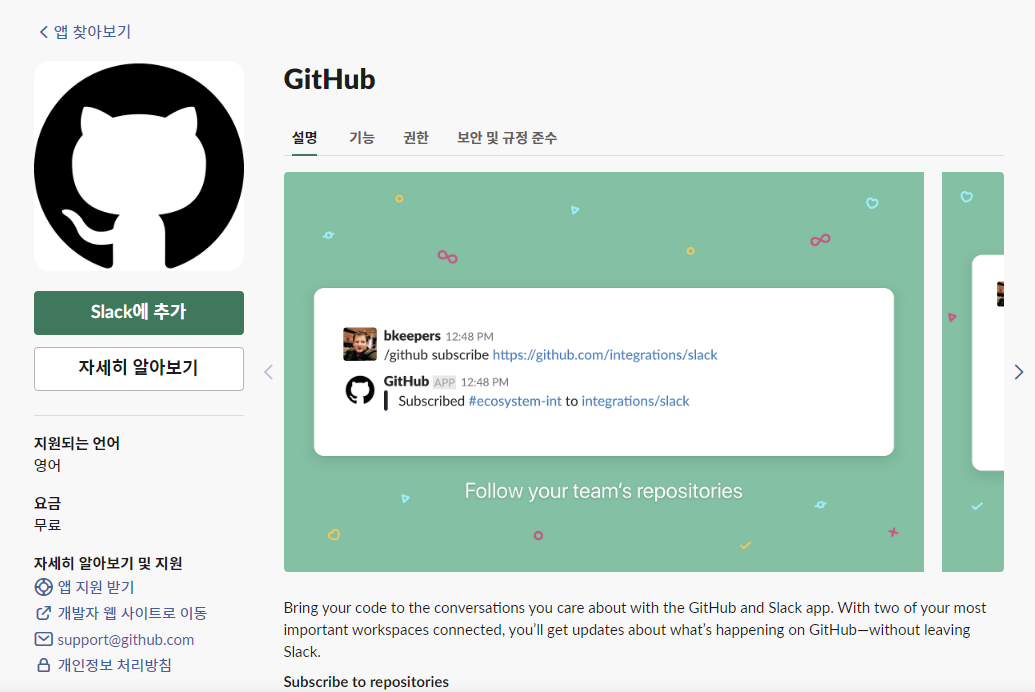
Task: Click the lock icon beside 개인정보 처리방침
Action: click(x=44, y=665)
